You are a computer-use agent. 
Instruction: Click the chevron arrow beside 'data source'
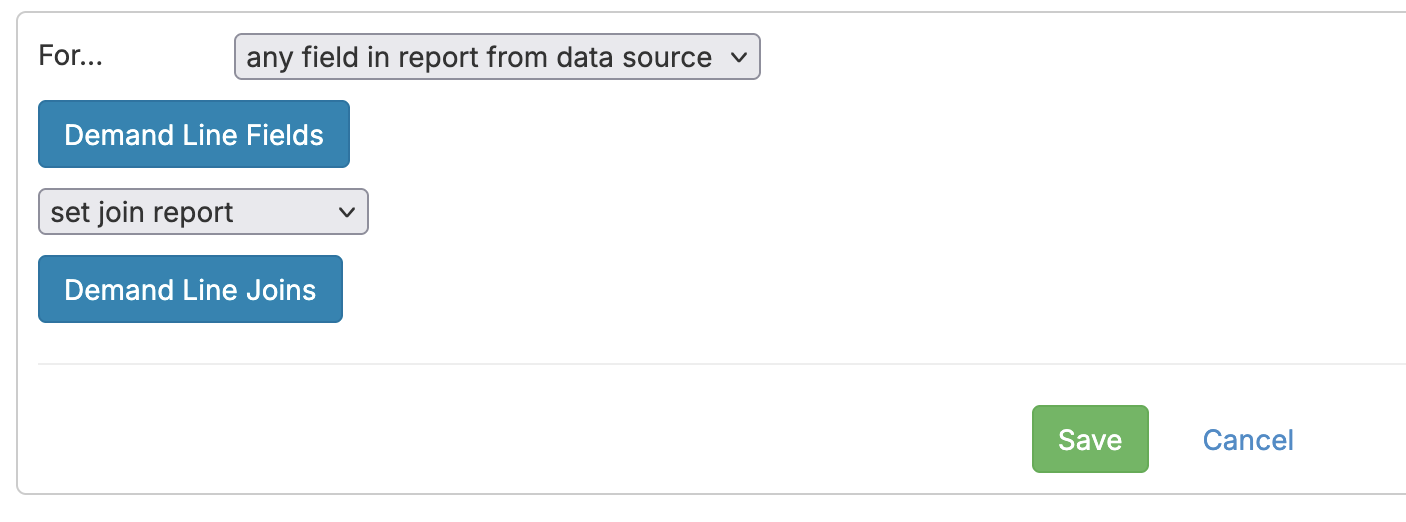point(739,57)
